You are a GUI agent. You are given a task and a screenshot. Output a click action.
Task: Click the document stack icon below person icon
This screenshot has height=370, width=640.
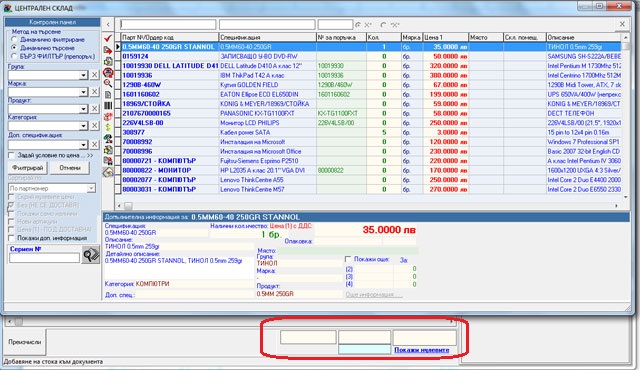point(108,150)
